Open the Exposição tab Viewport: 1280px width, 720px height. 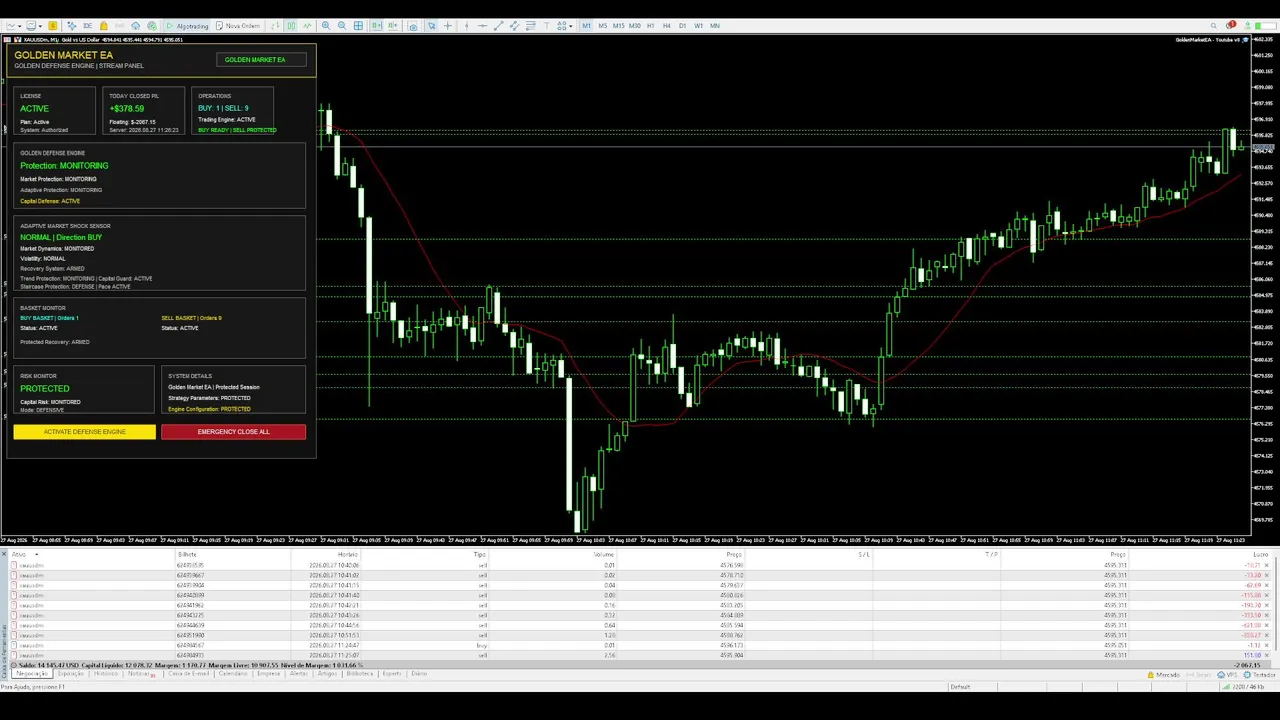71,674
